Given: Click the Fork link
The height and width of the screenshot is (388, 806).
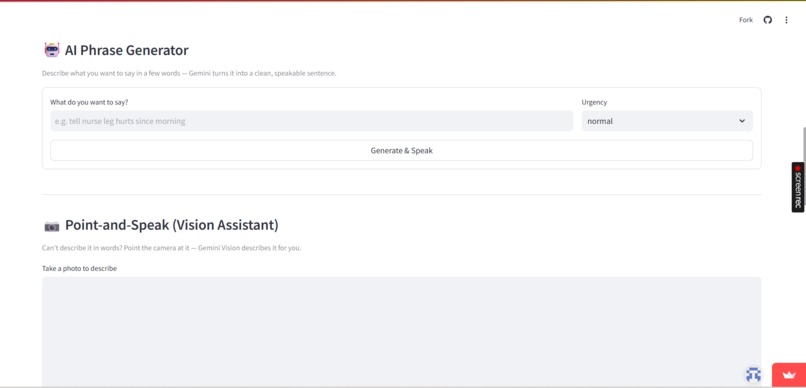Looking at the screenshot, I should pyautogui.click(x=746, y=20).
